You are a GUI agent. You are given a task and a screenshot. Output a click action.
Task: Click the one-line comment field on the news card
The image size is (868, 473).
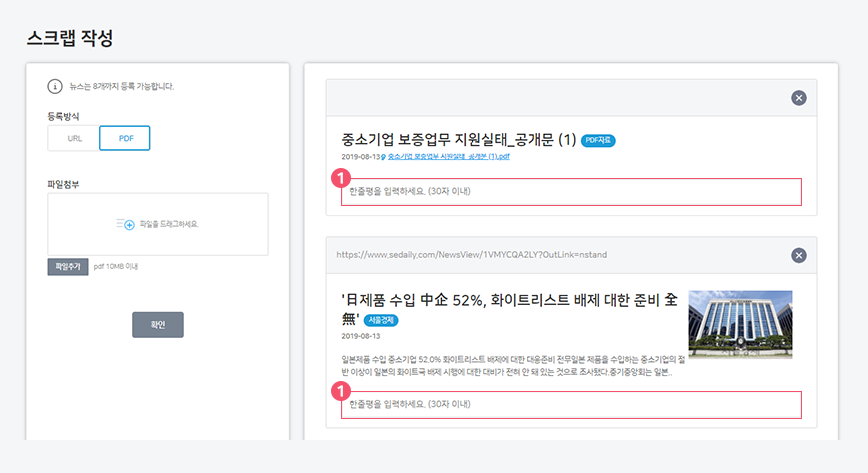(x=571, y=405)
